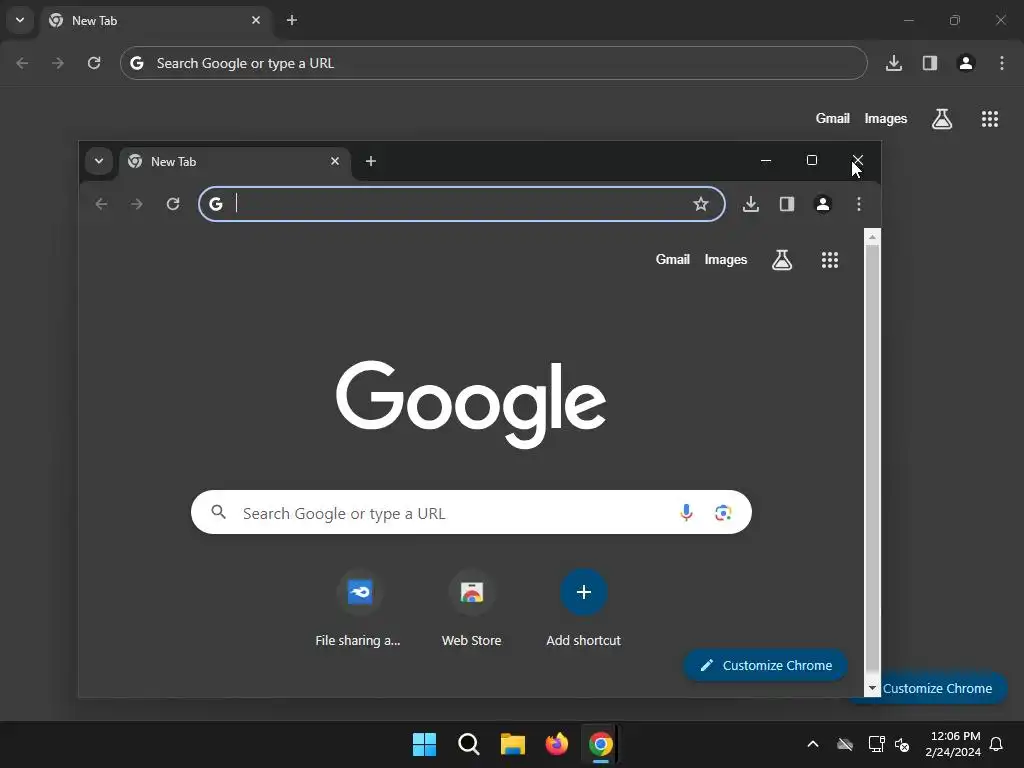The image size is (1024, 768).
Task: Click the magnifier icon in the Google search box
Action: click(219, 512)
